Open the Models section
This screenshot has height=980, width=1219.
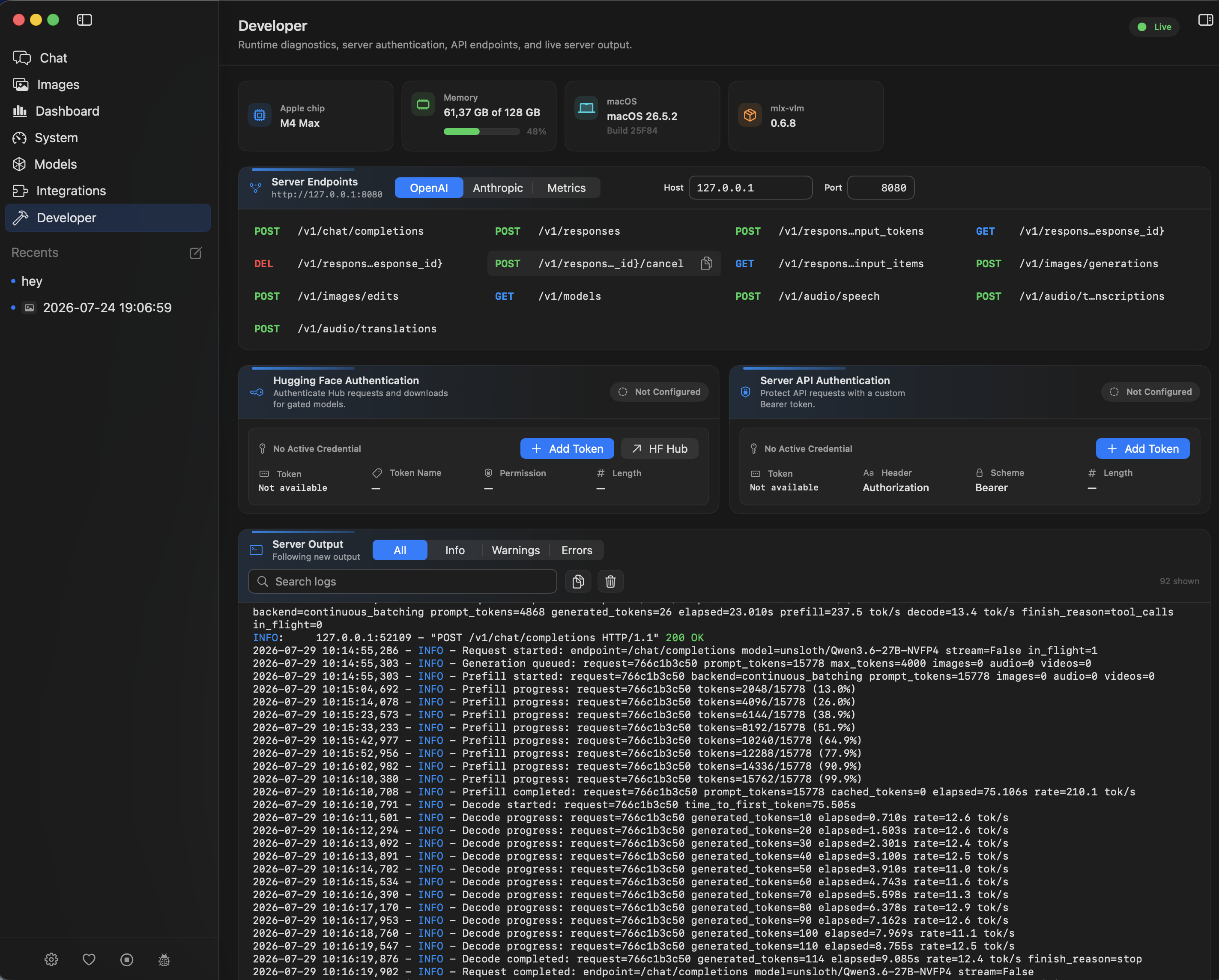(108, 164)
